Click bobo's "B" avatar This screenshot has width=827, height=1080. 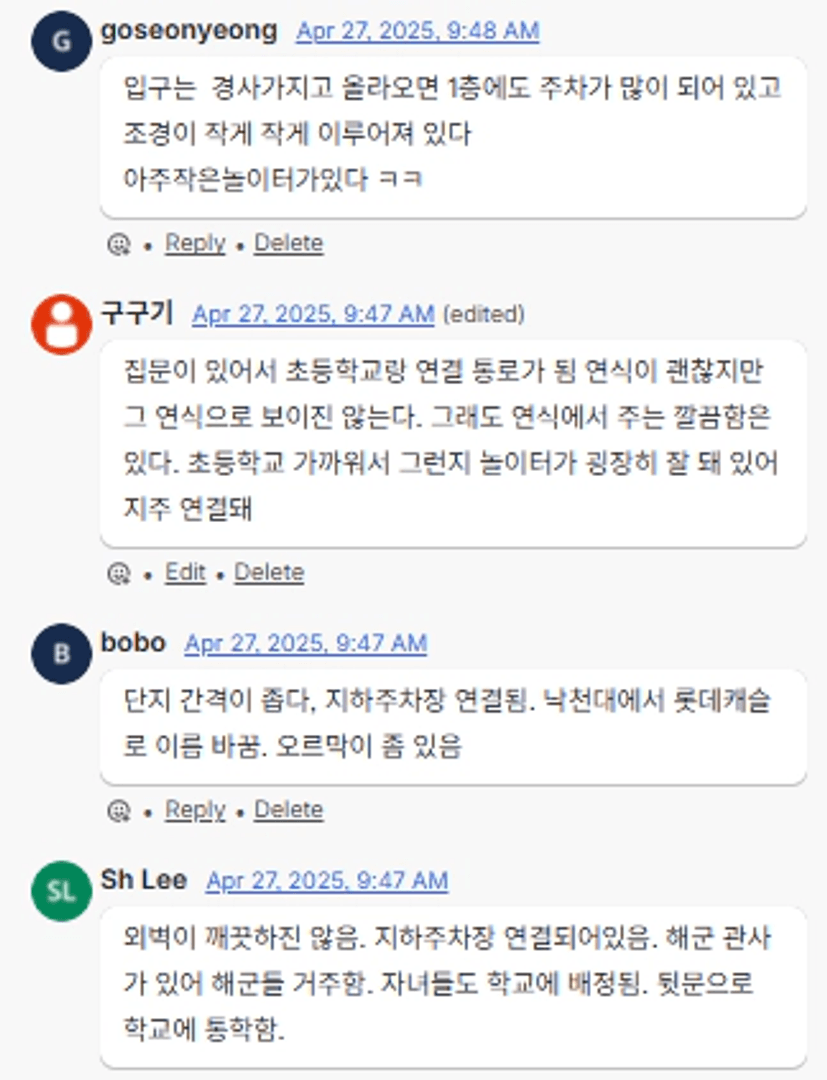61,653
